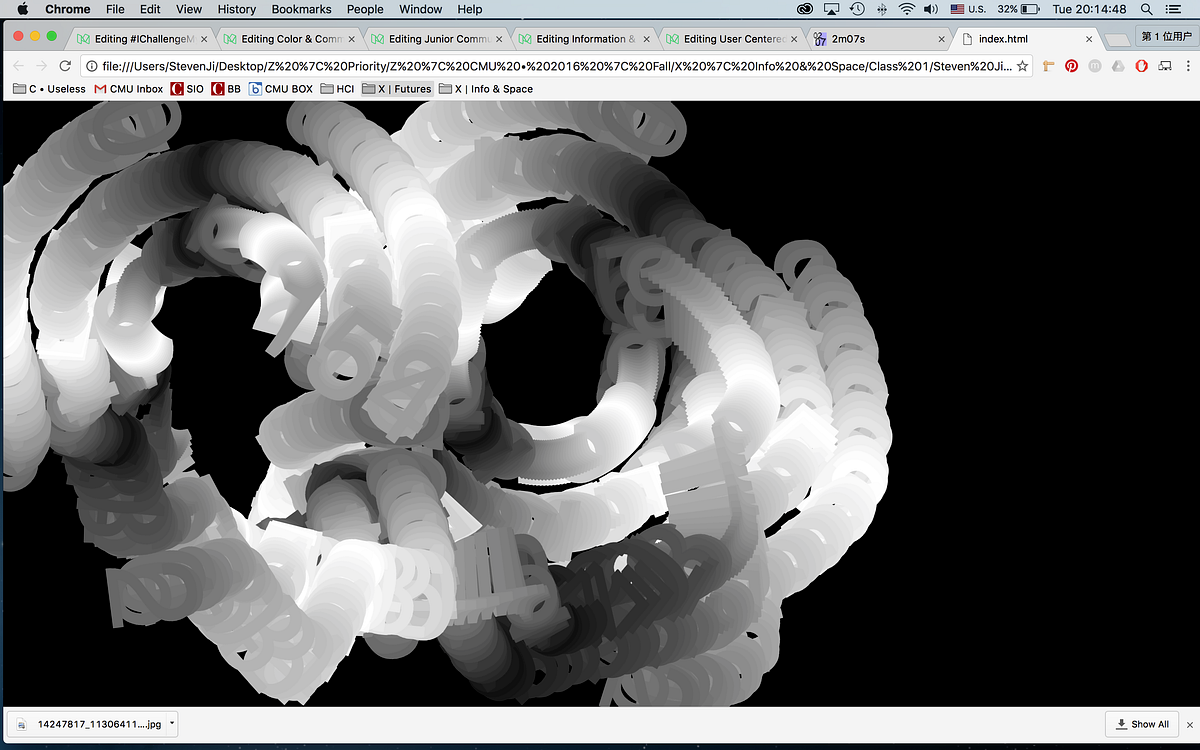This screenshot has width=1200, height=750.
Task: Open the BB bookmark
Action: (226, 89)
